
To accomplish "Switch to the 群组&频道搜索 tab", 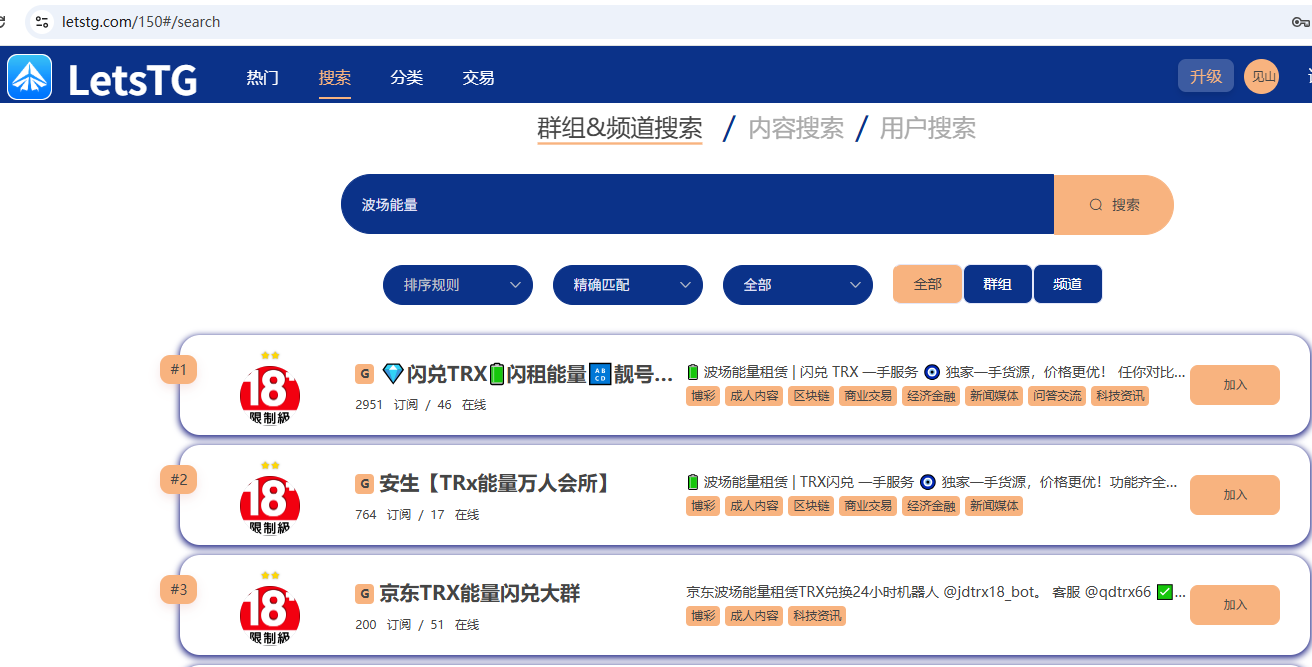I will 620,128.
